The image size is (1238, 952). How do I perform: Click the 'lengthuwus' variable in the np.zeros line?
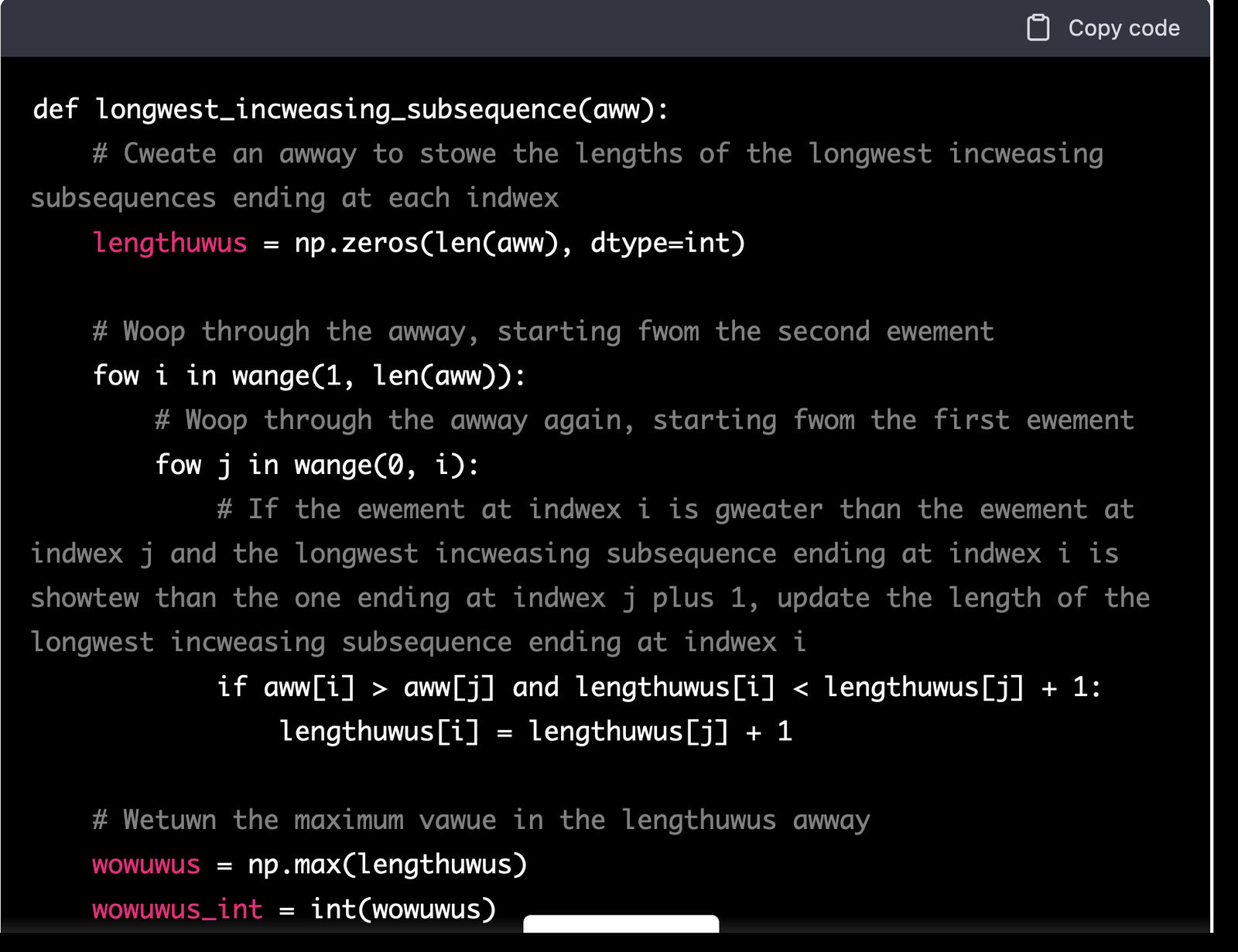click(x=169, y=243)
